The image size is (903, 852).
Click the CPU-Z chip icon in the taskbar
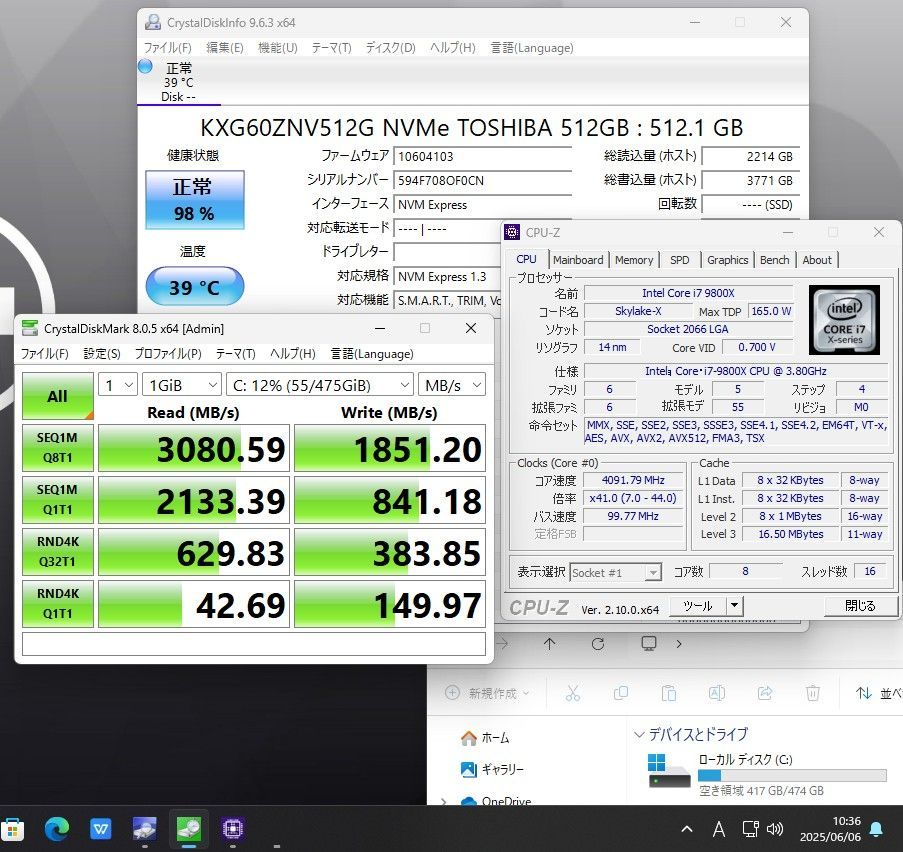[233, 828]
